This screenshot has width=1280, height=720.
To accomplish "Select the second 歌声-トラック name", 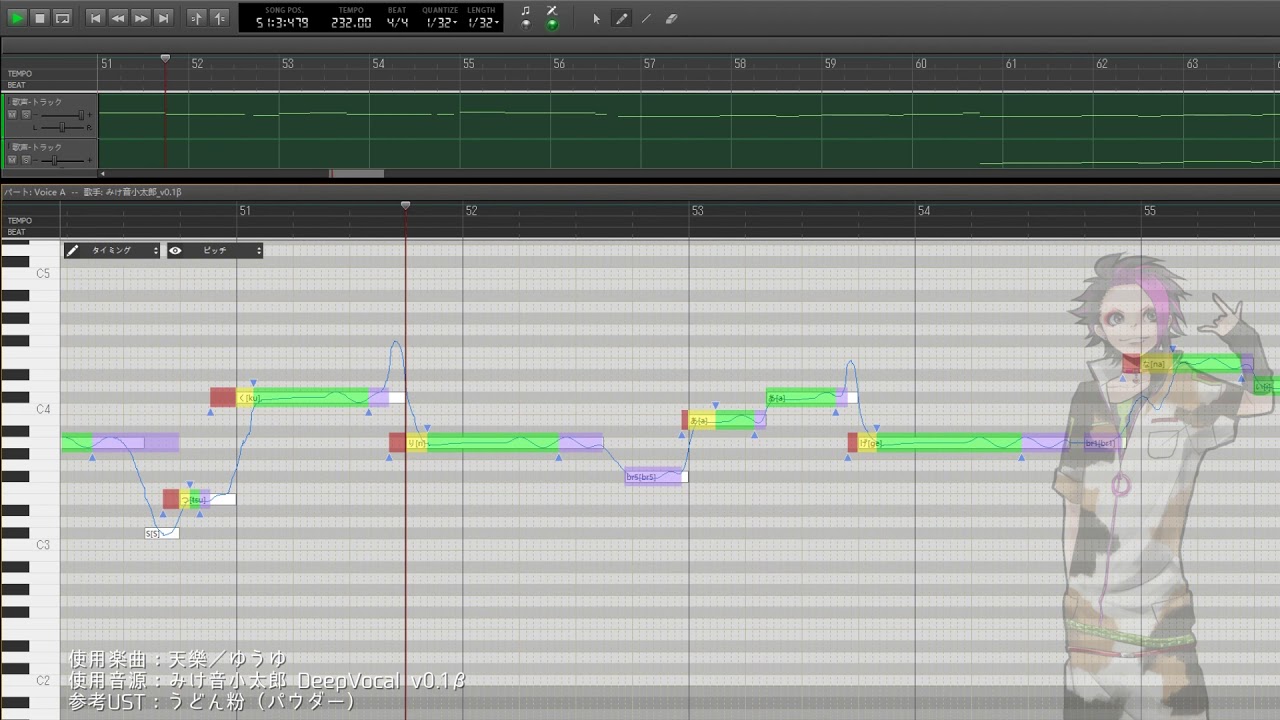I will pyautogui.click(x=36, y=147).
